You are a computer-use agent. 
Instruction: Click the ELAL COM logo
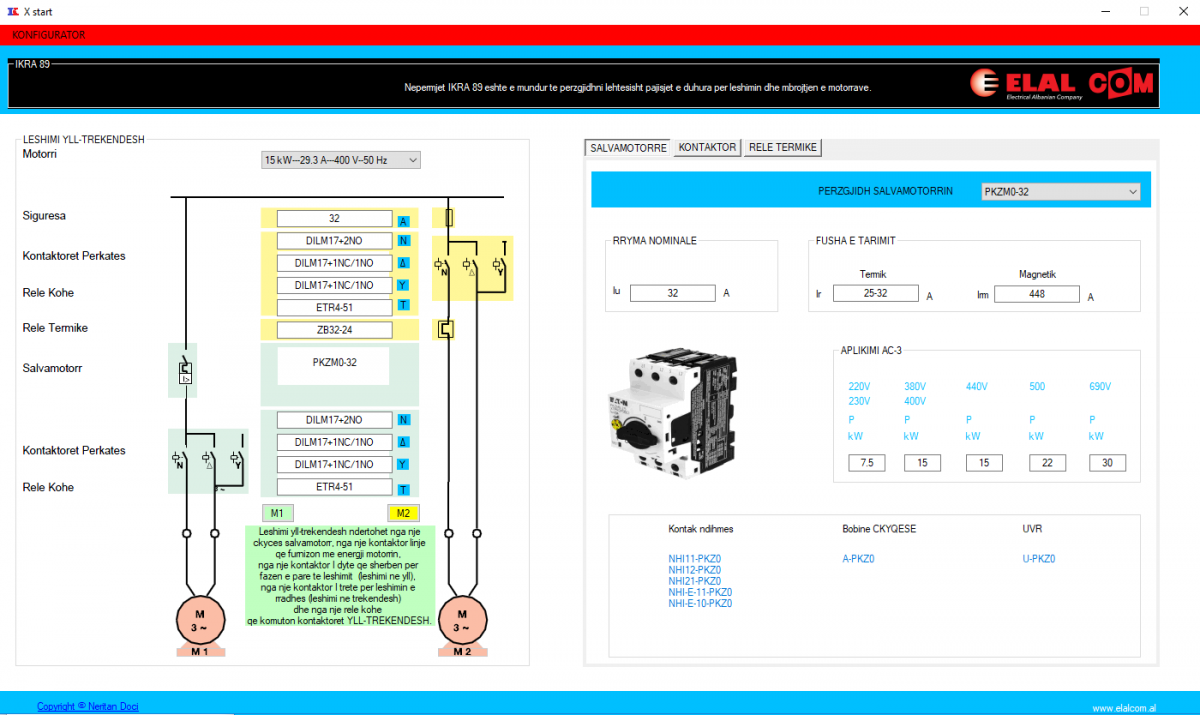coord(1063,85)
